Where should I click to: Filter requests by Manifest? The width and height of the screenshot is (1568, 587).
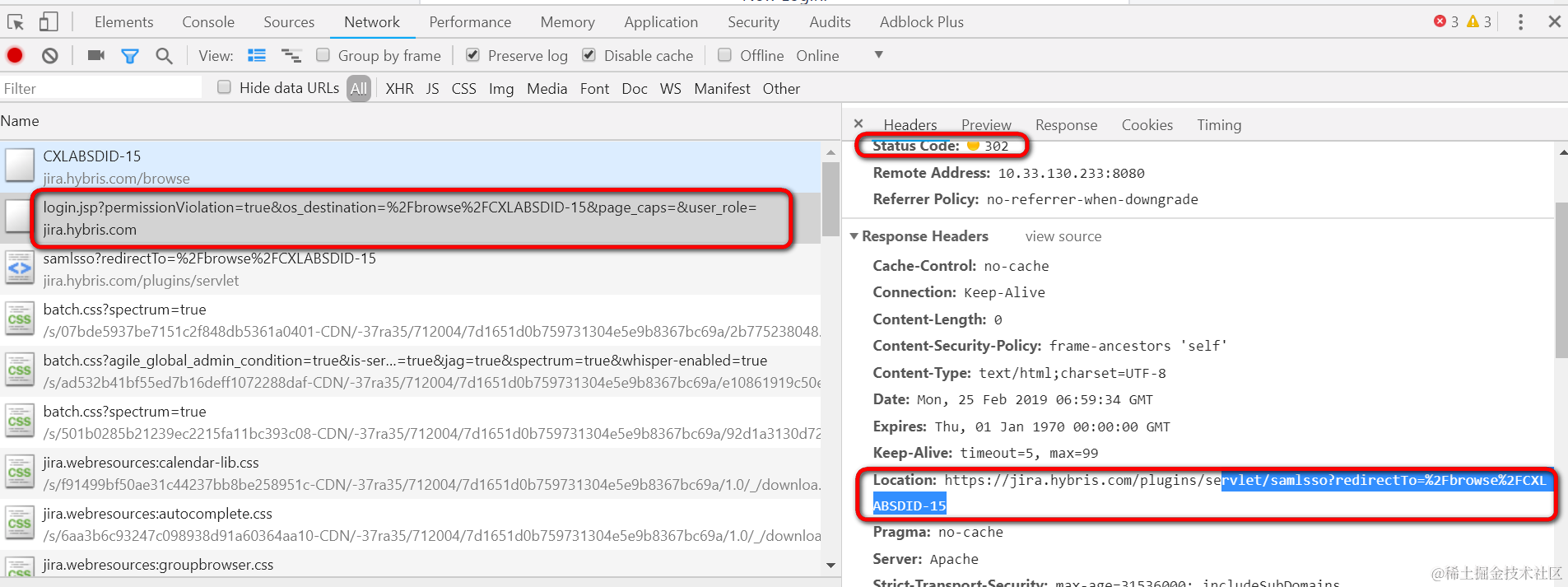[722, 88]
